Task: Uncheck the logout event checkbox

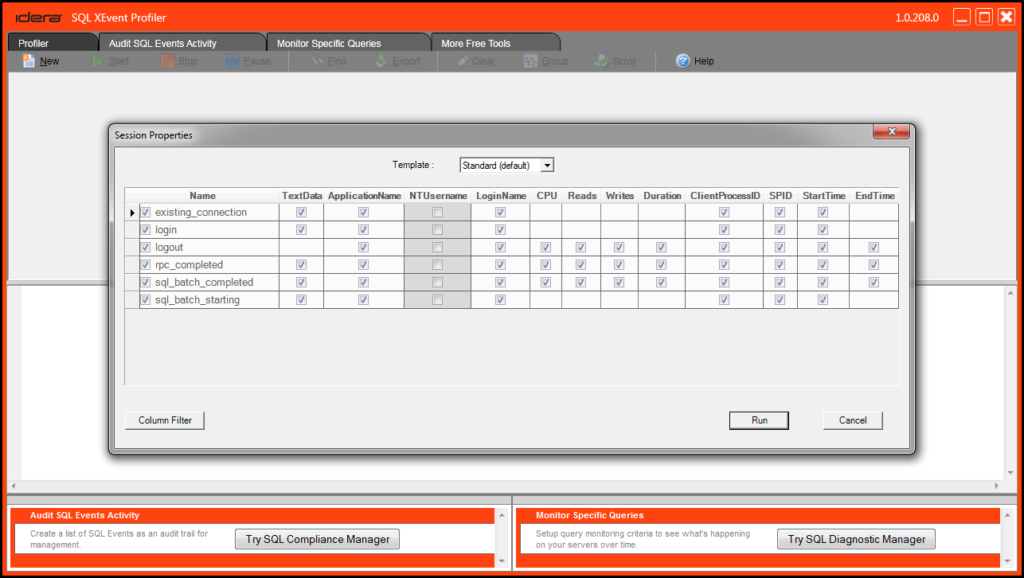Action: [x=146, y=248]
